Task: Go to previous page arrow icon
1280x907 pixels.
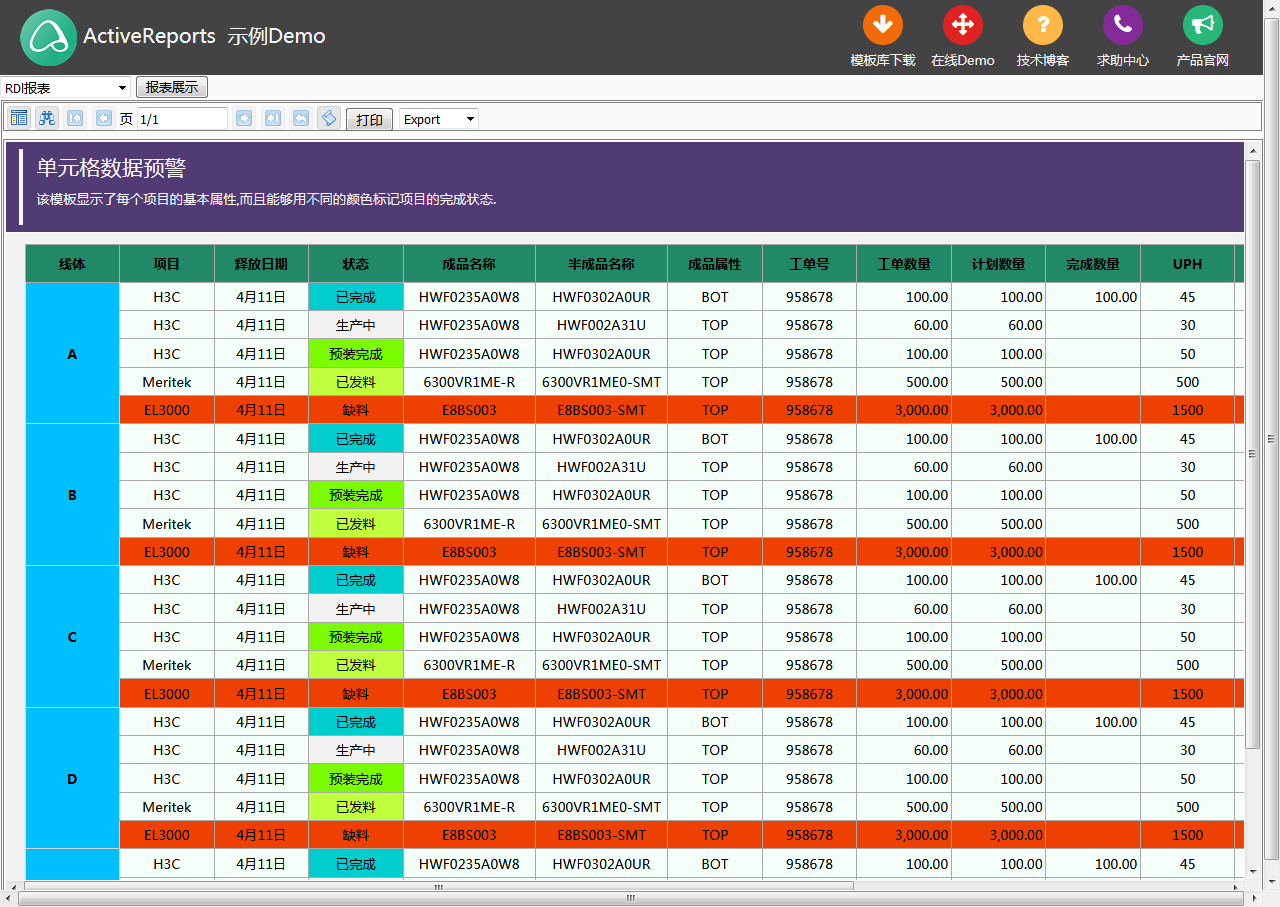Action: [103, 119]
